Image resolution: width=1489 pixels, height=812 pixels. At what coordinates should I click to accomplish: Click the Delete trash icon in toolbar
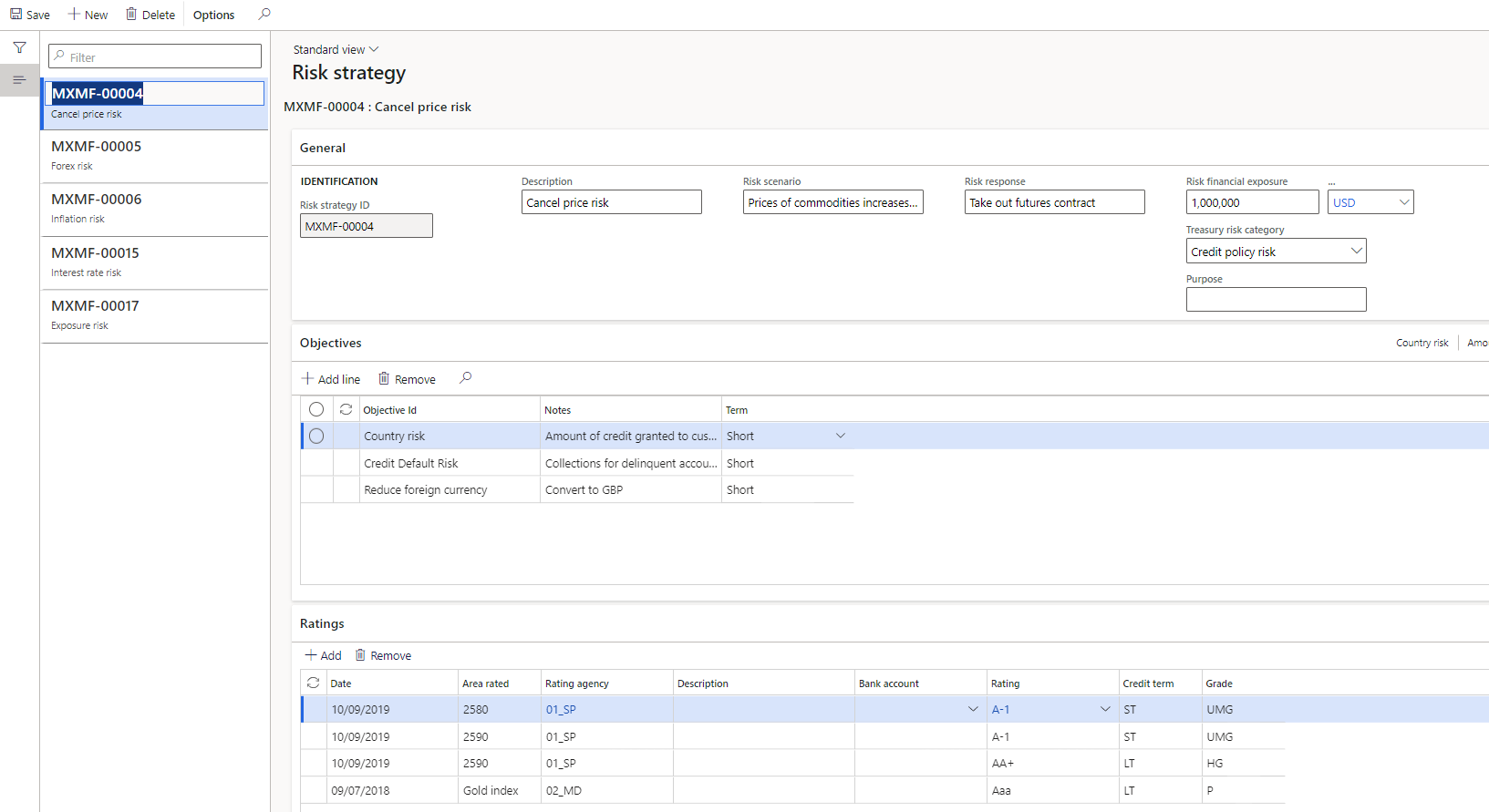(x=131, y=15)
